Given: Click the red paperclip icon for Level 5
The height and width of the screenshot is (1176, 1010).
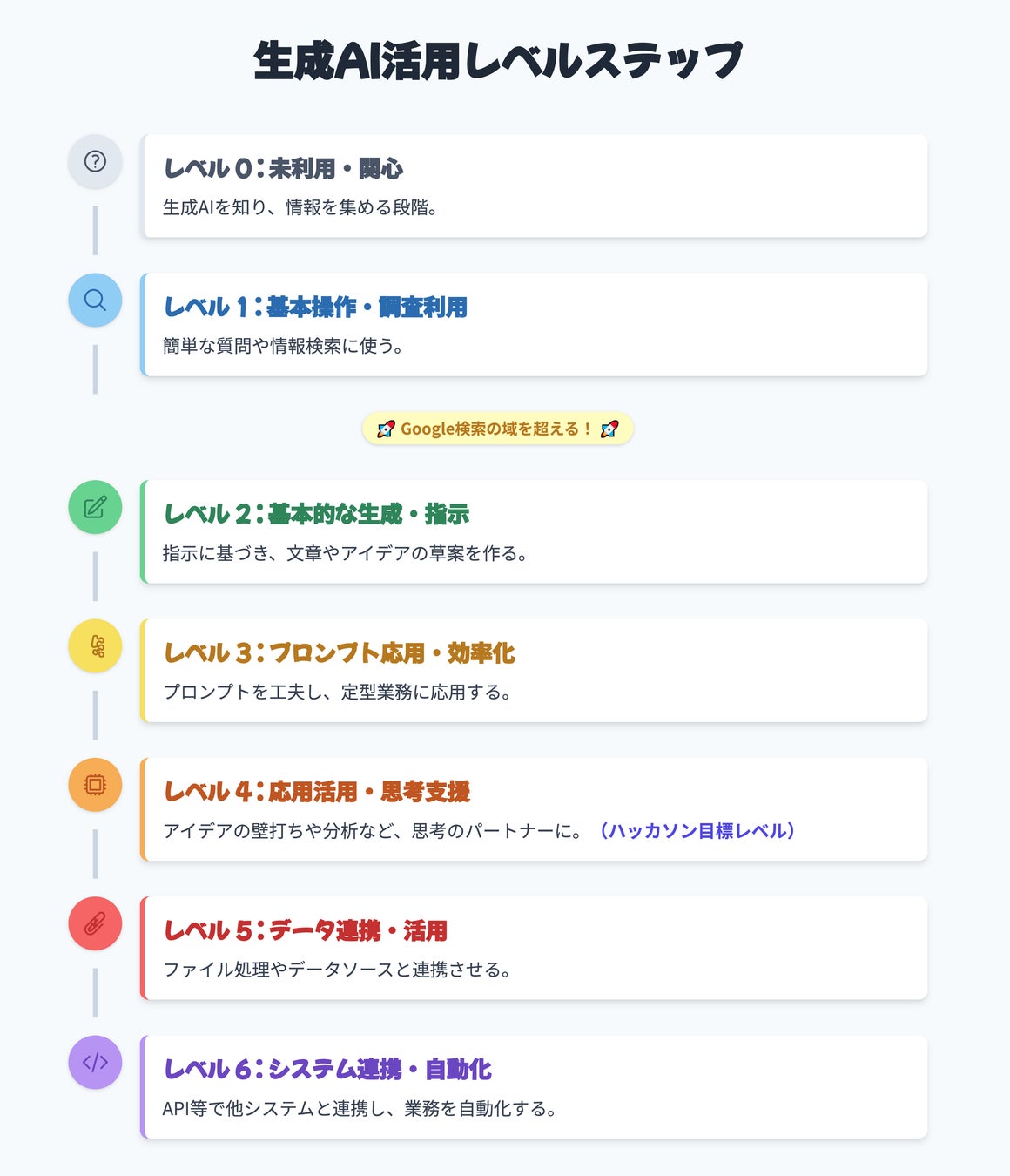Looking at the screenshot, I should [x=95, y=923].
